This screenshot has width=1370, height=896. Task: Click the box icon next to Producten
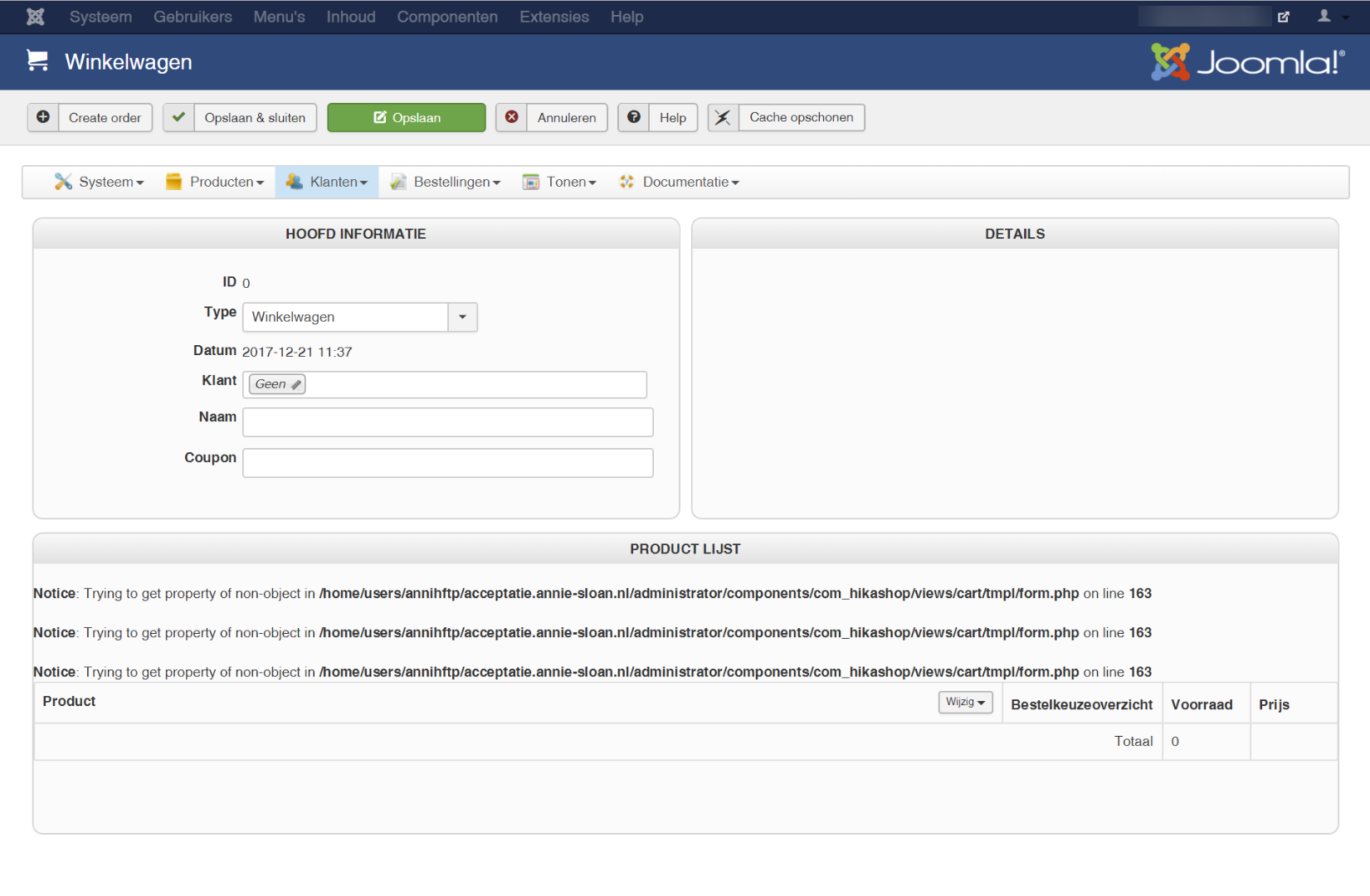173,182
